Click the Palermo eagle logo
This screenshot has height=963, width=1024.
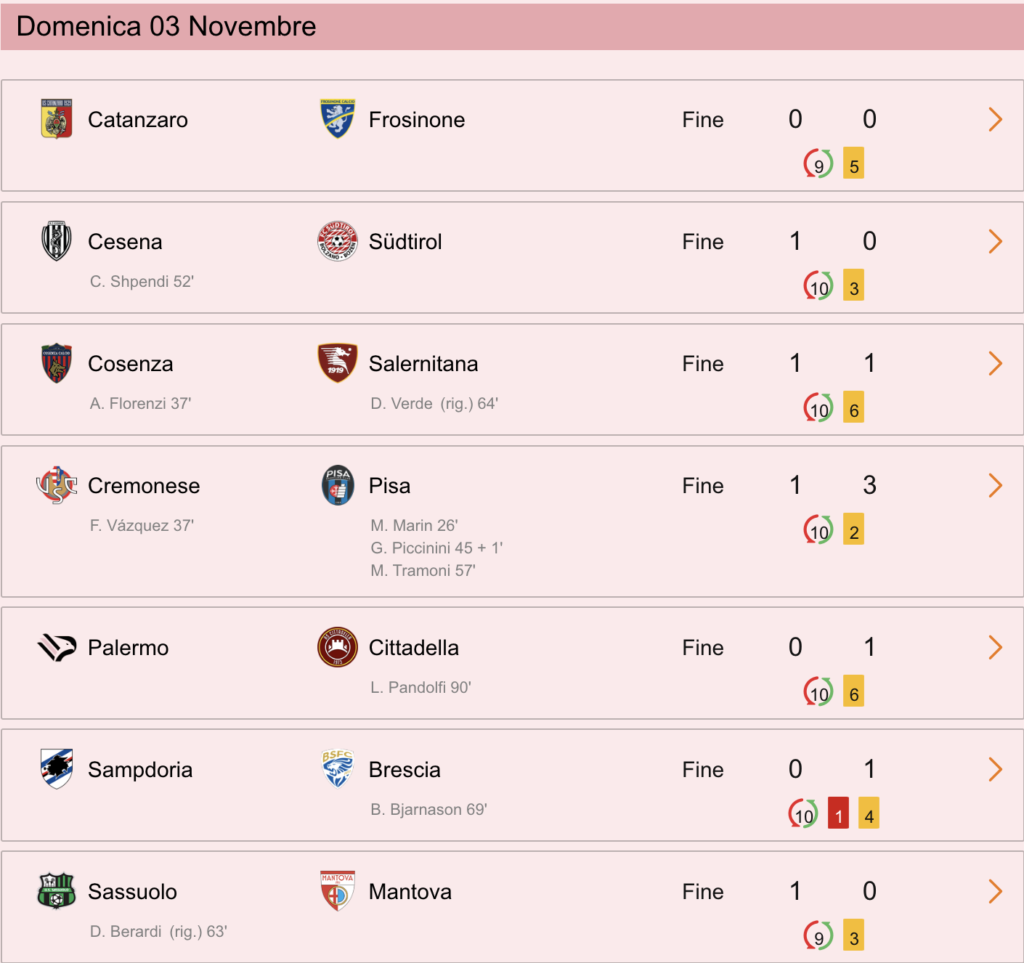tap(57, 647)
